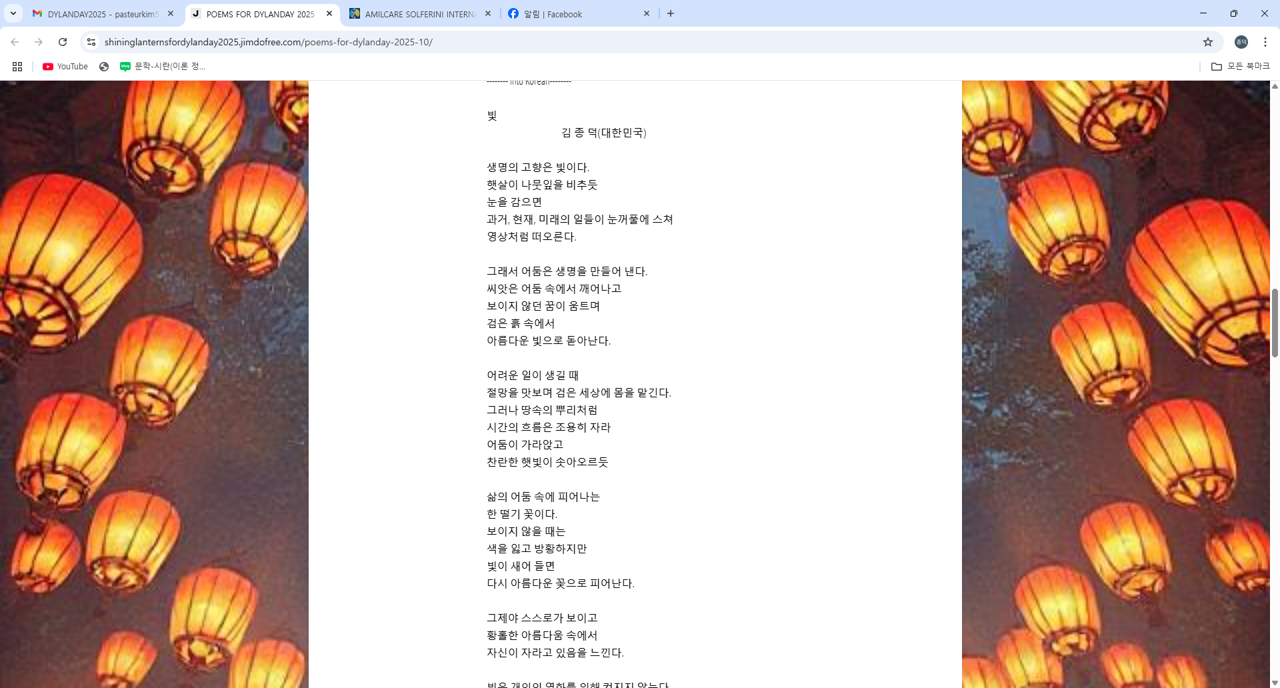Click line 빛이 새어 들면

(x=522, y=566)
